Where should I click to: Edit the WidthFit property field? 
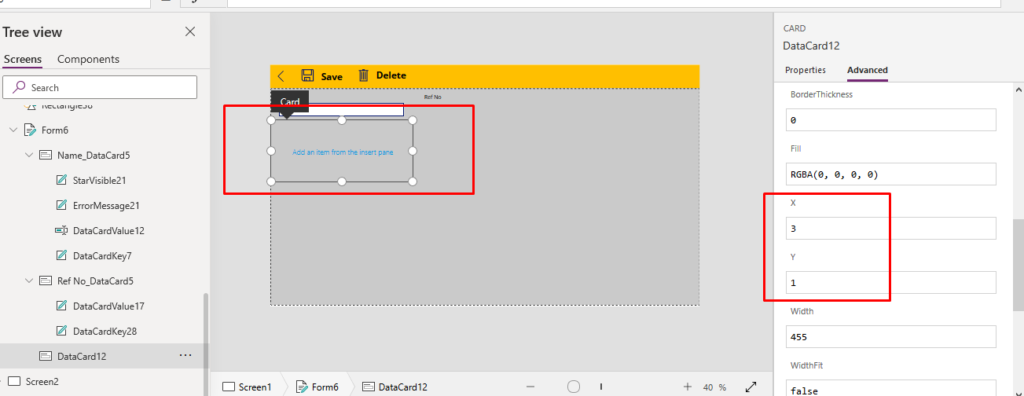coord(891,388)
